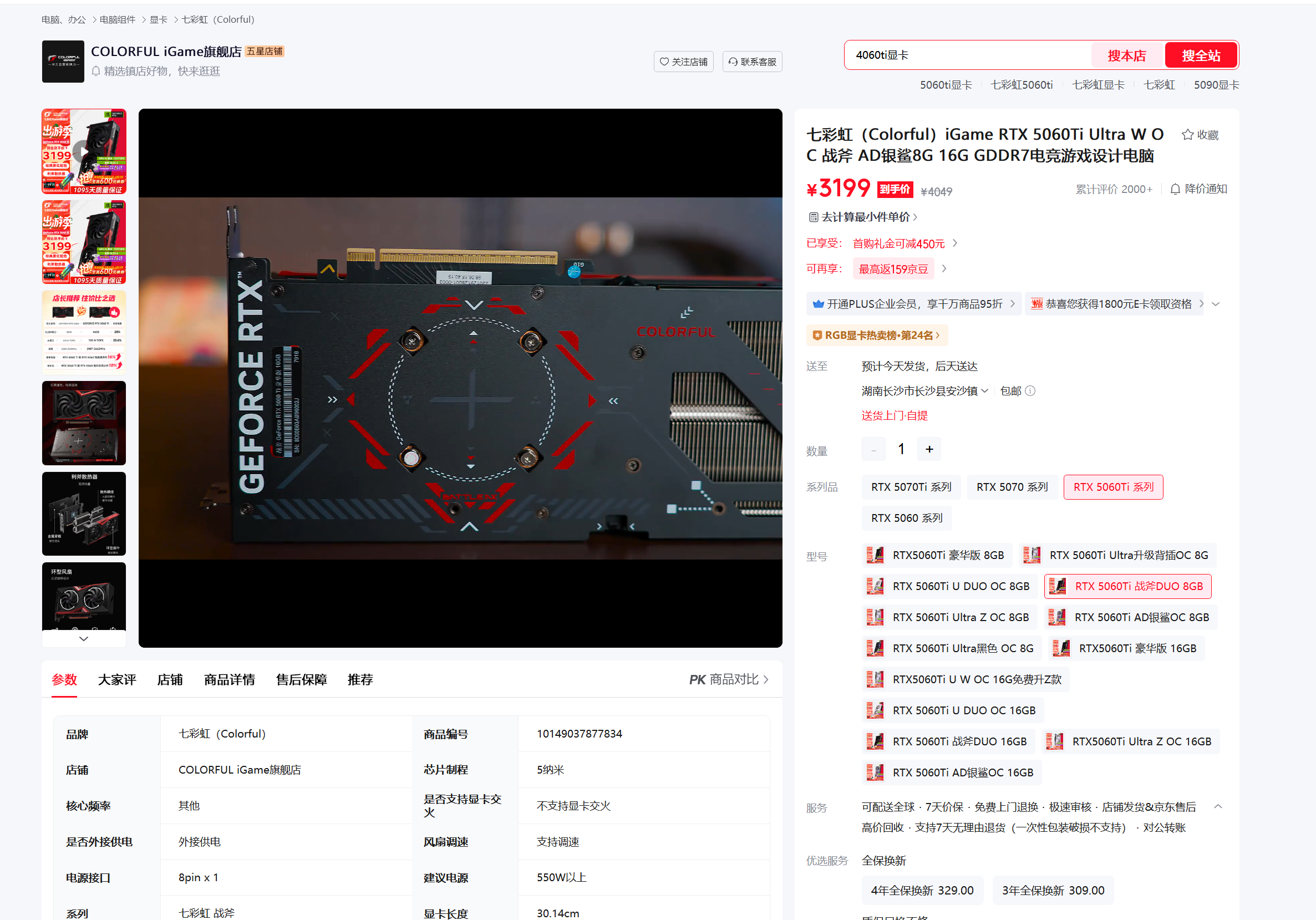Screen dimensions: 1316x920
Task: Click the store logo image
Action: (63, 62)
